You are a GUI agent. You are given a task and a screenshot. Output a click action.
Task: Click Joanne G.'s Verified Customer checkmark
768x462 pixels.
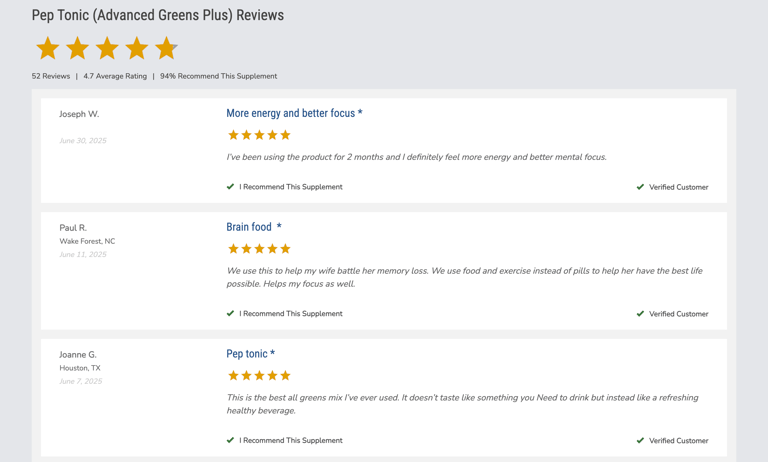click(640, 441)
